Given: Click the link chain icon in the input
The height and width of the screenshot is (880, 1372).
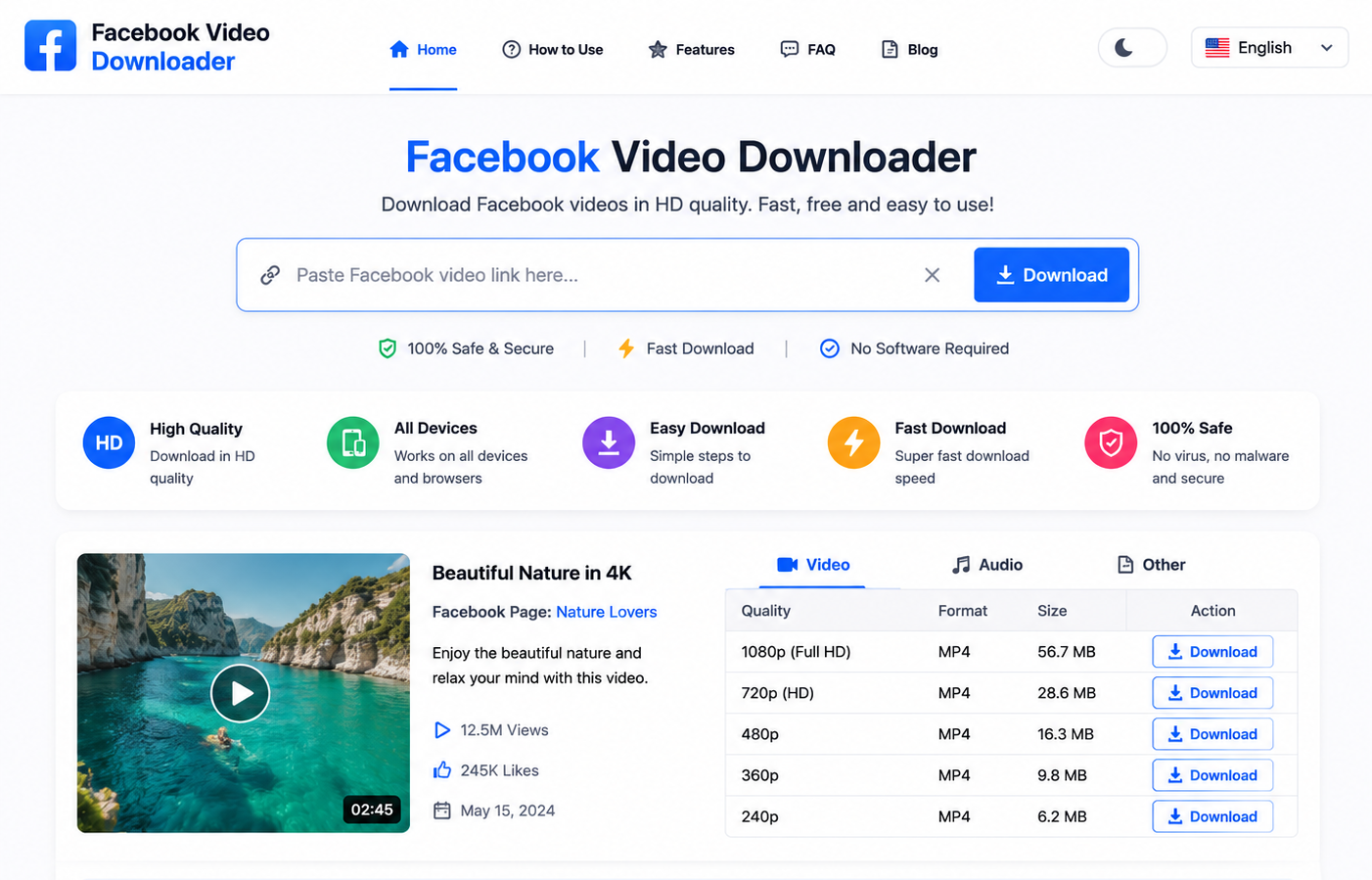Looking at the screenshot, I should [x=270, y=275].
